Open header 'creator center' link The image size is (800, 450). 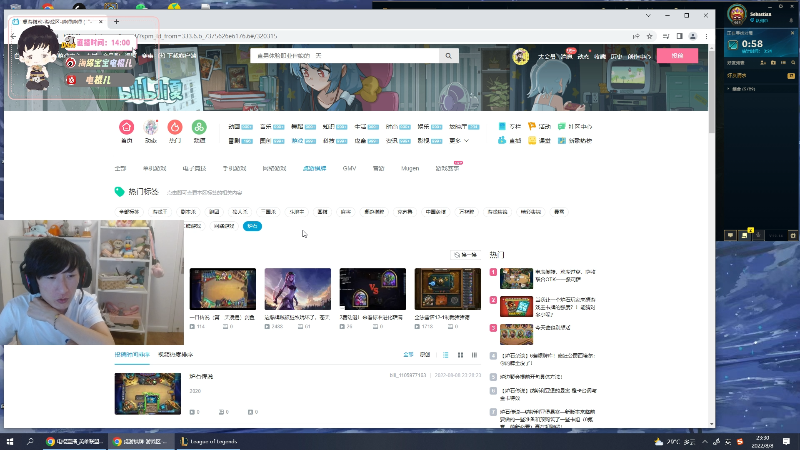(x=639, y=56)
